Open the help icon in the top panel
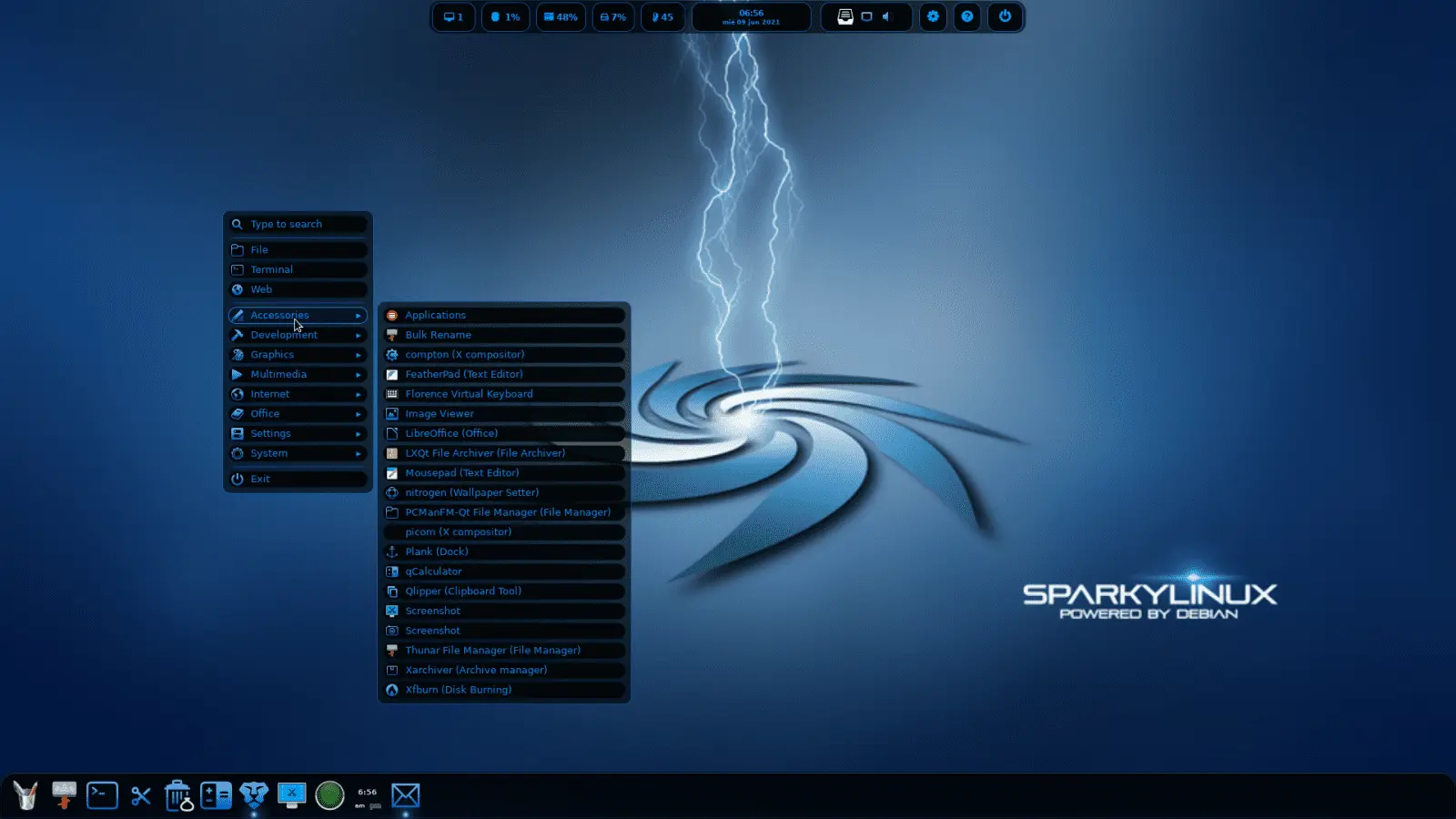Viewport: 1456px width, 819px height. click(x=966, y=16)
